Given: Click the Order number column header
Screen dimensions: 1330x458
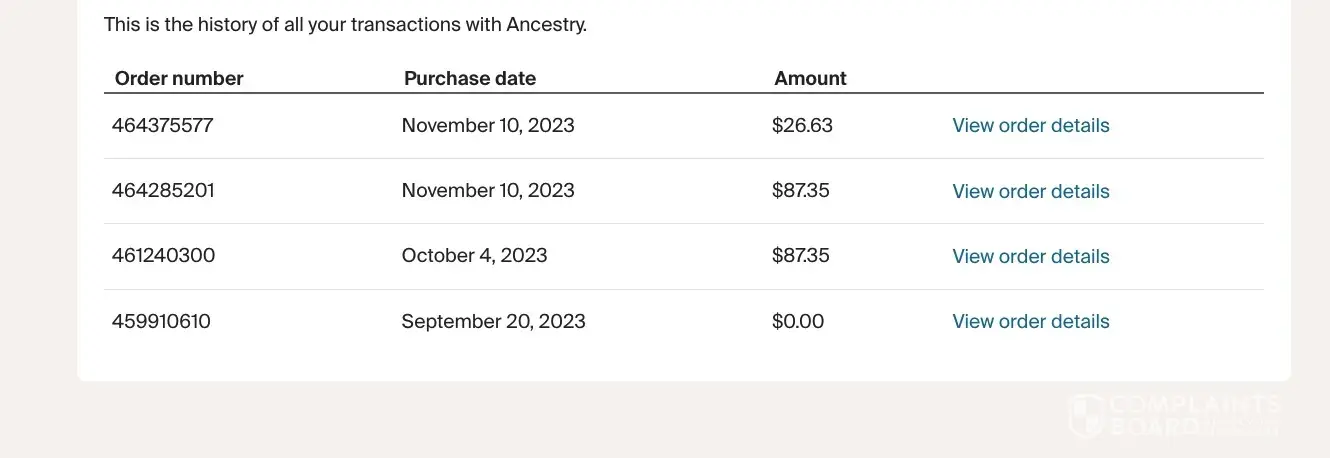Looking at the screenshot, I should point(179,78).
